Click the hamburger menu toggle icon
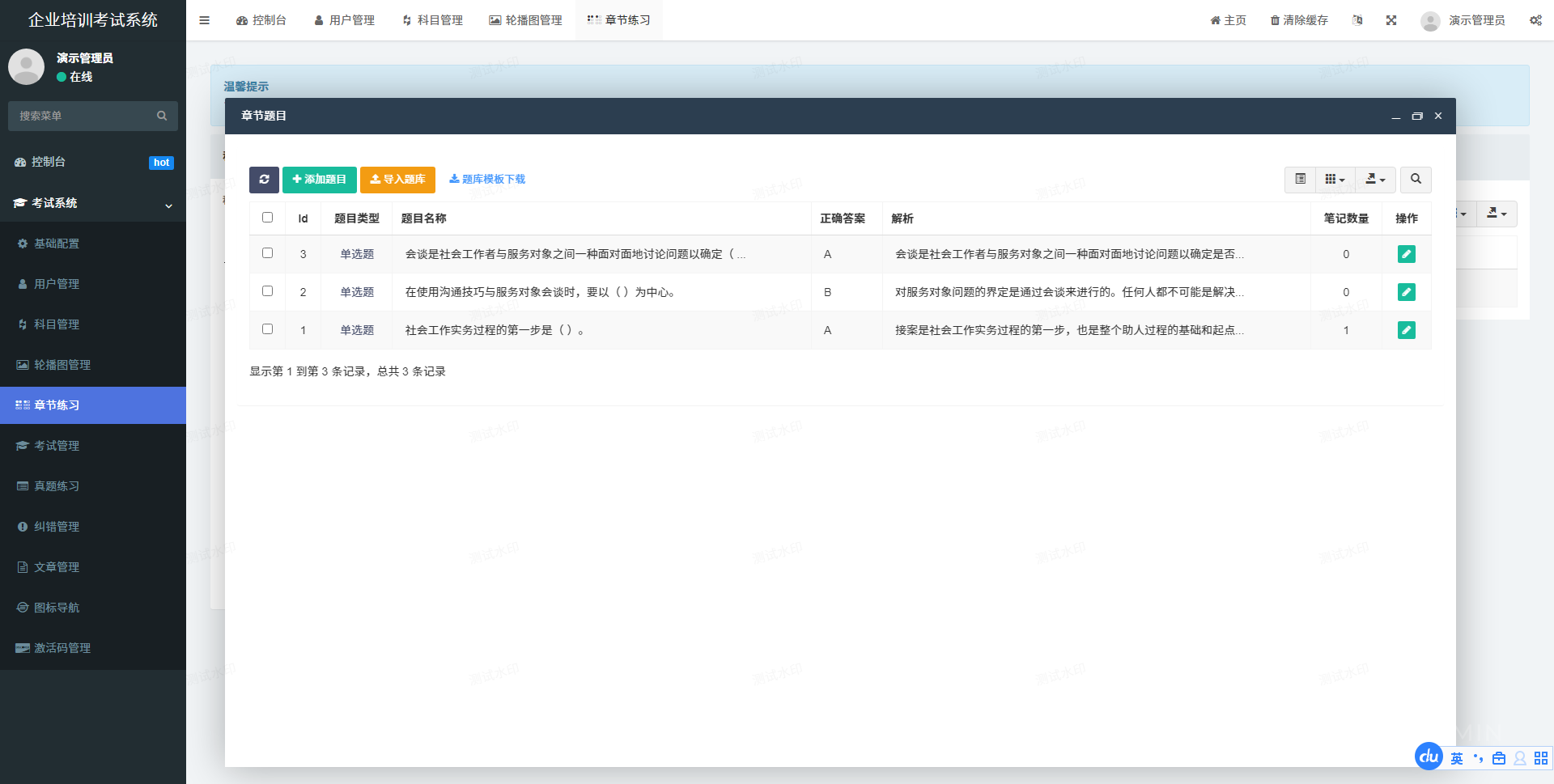1554x784 pixels. coord(205,20)
